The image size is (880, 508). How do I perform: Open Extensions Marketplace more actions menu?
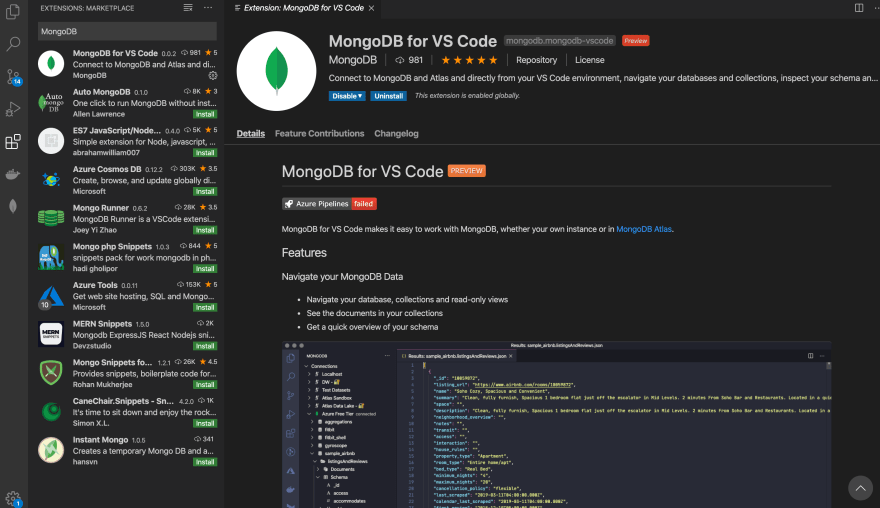[208, 8]
